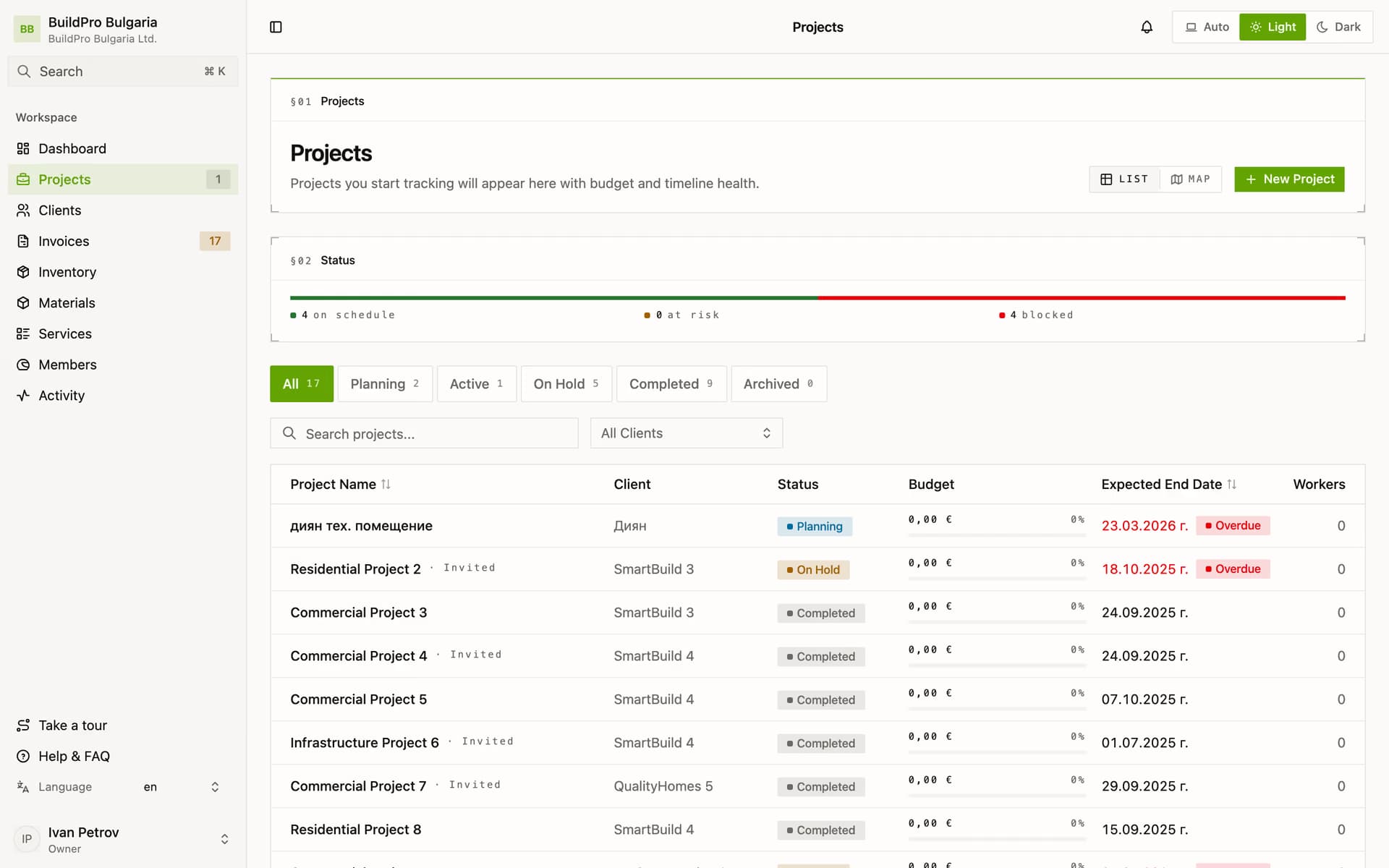This screenshot has width=1389, height=868.
Task: Click the Projects briefcase icon
Action: tap(23, 179)
